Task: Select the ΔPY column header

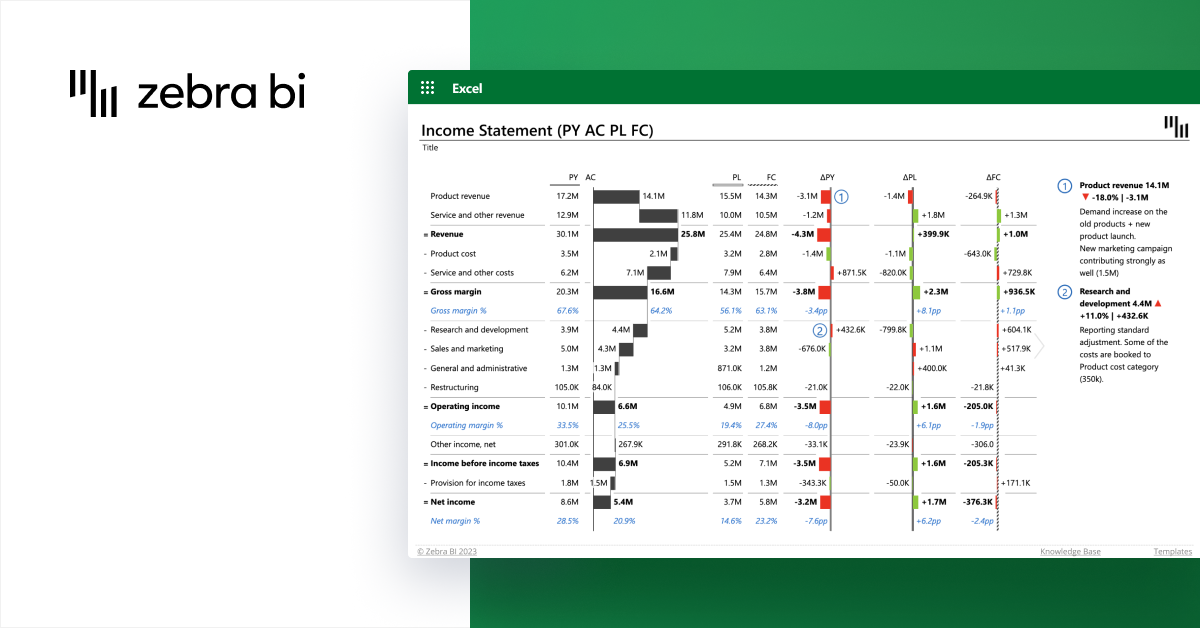Action: coord(825,177)
